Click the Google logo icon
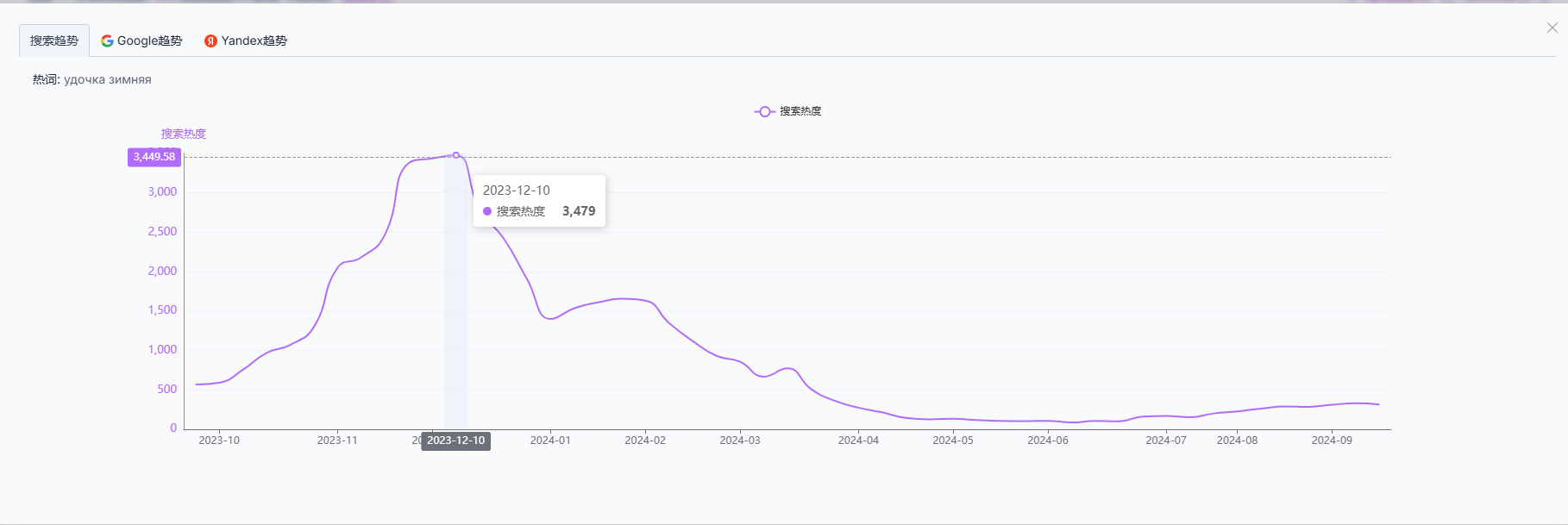 pyautogui.click(x=107, y=41)
